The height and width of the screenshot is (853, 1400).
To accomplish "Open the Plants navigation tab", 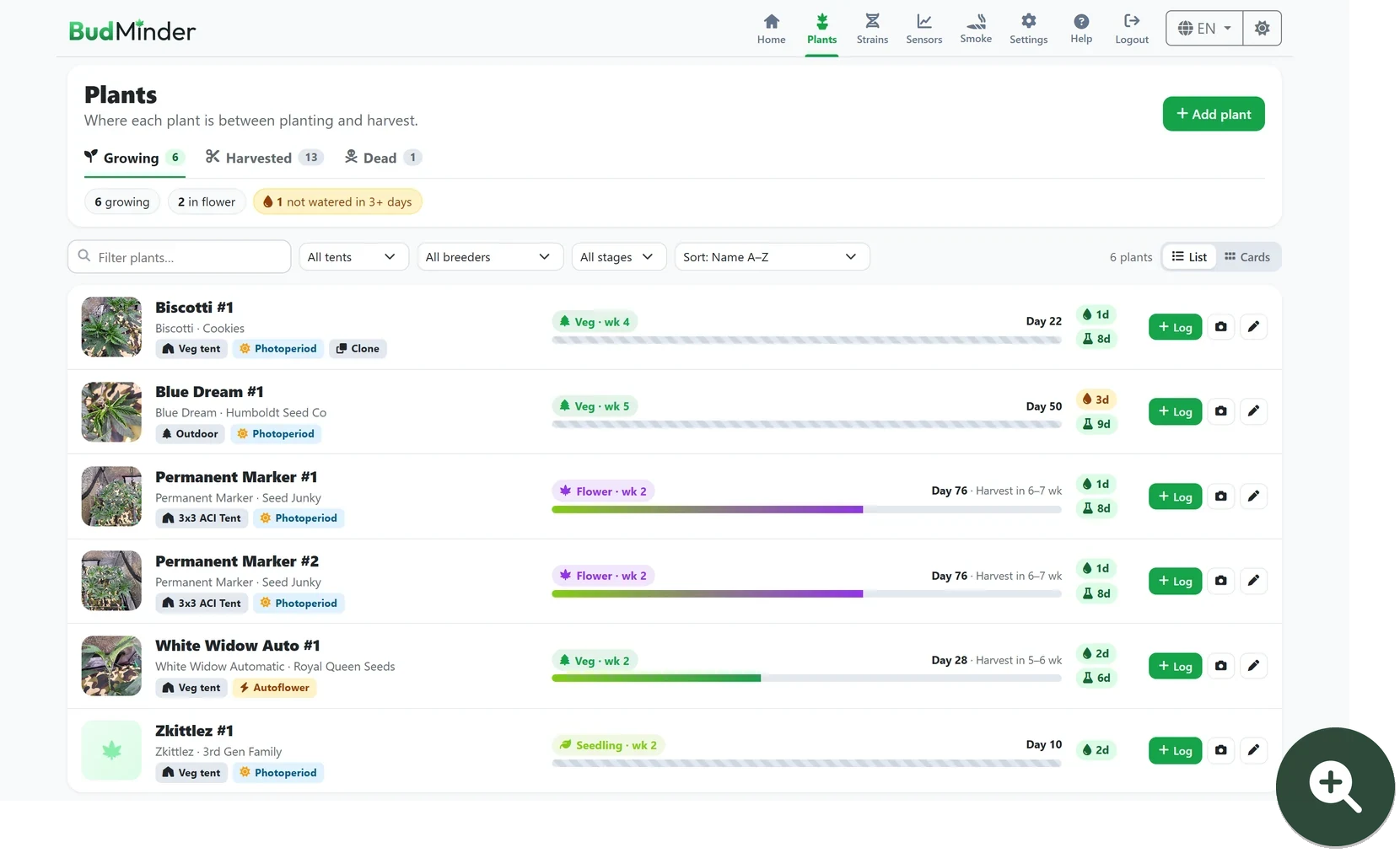I will click(x=821, y=29).
